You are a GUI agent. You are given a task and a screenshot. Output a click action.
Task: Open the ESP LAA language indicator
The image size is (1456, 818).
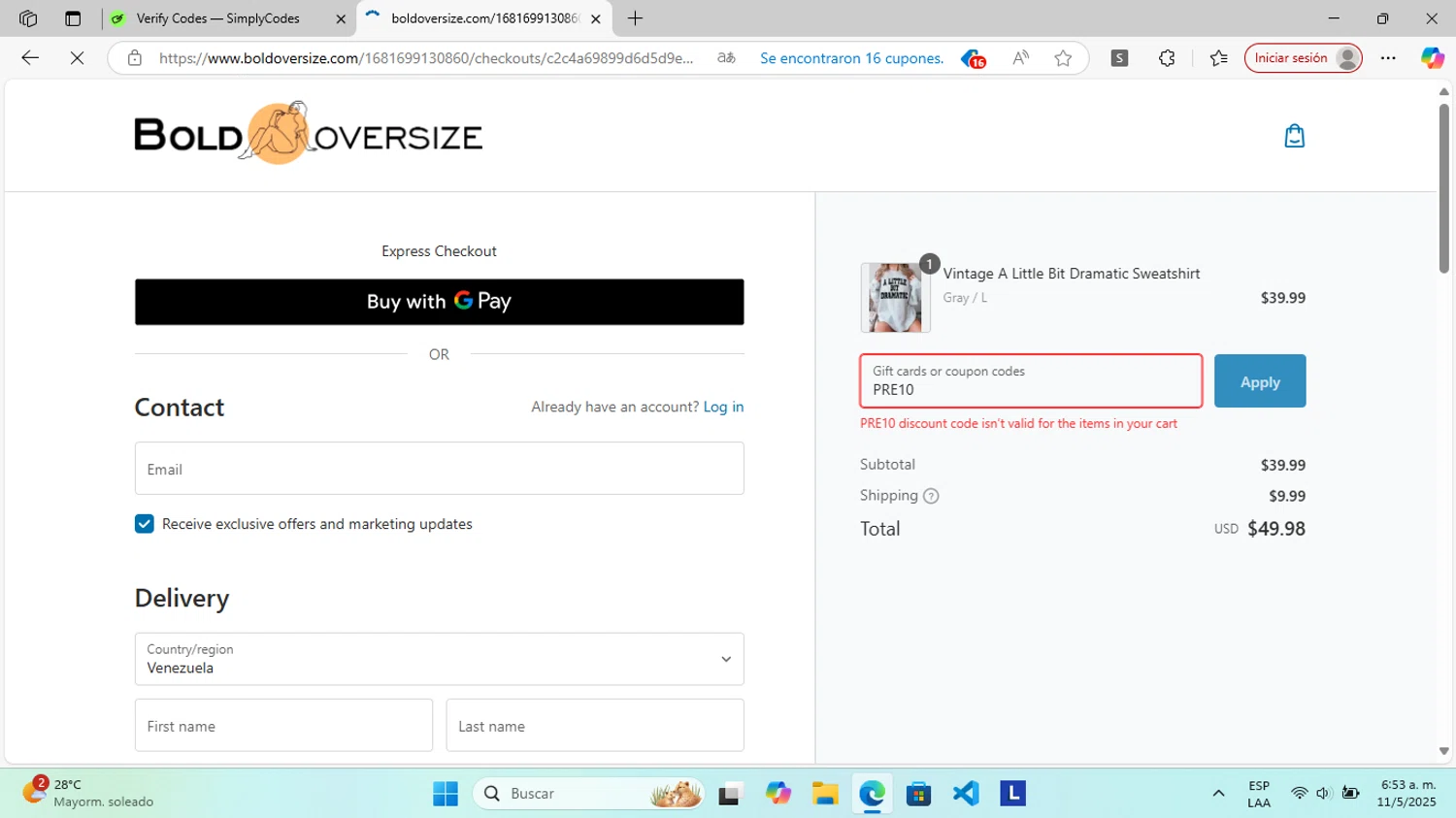(x=1259, y=794)
